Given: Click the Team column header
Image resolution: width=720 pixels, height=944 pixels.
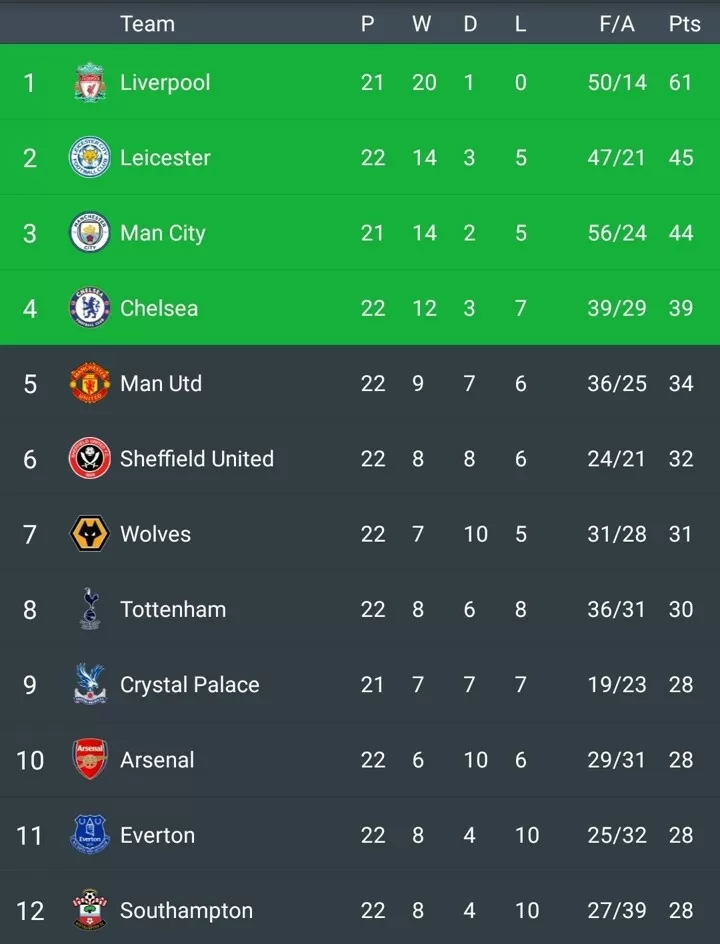Looking at the screenshot, I should click(147, 24).
